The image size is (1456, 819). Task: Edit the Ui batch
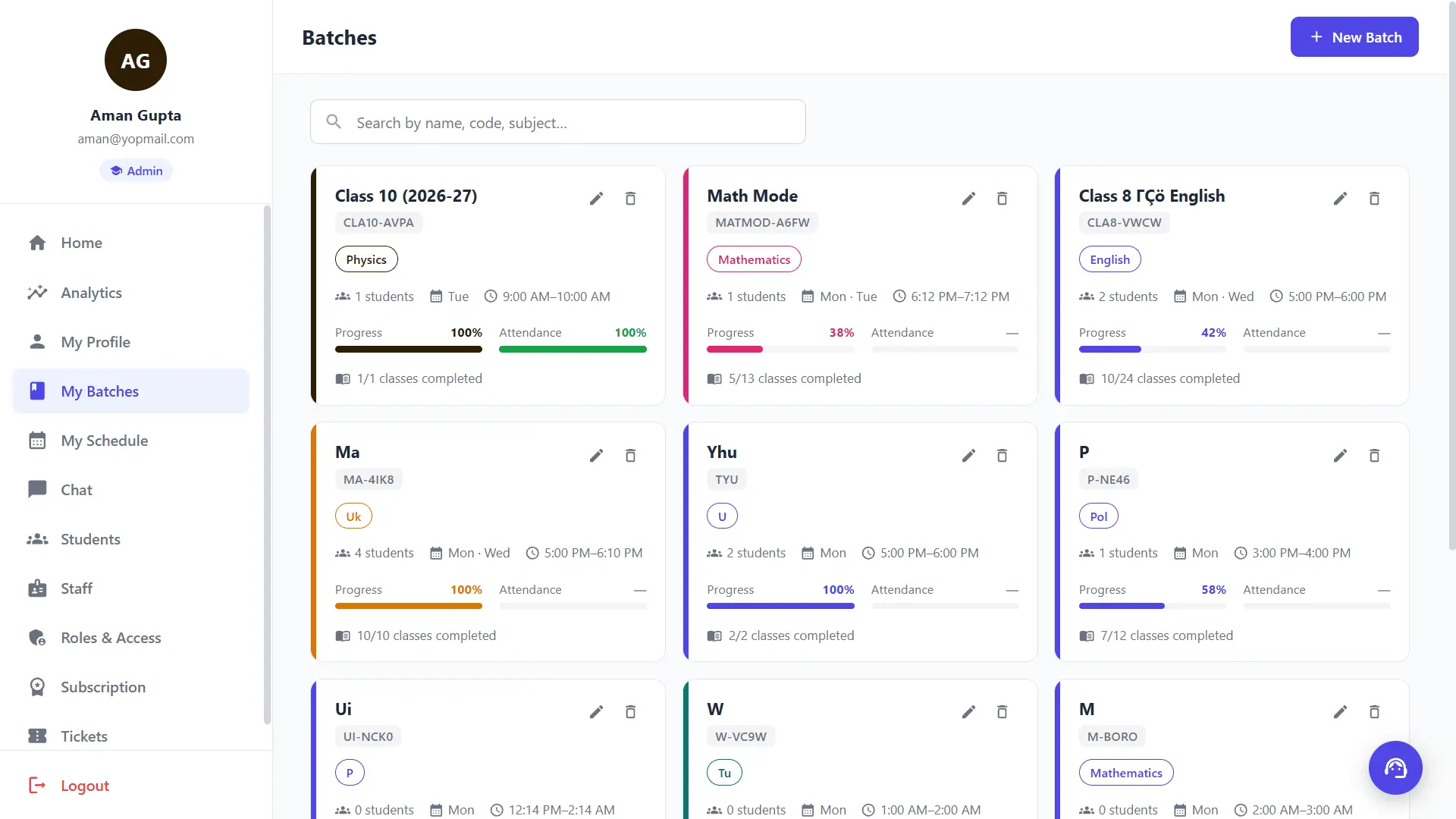(597, 712)
